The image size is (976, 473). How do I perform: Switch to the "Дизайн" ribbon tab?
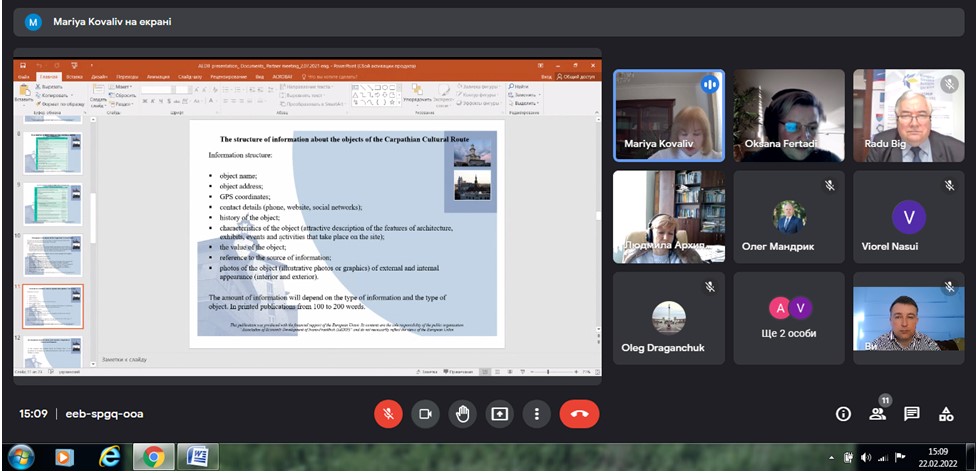coord(100,76)
